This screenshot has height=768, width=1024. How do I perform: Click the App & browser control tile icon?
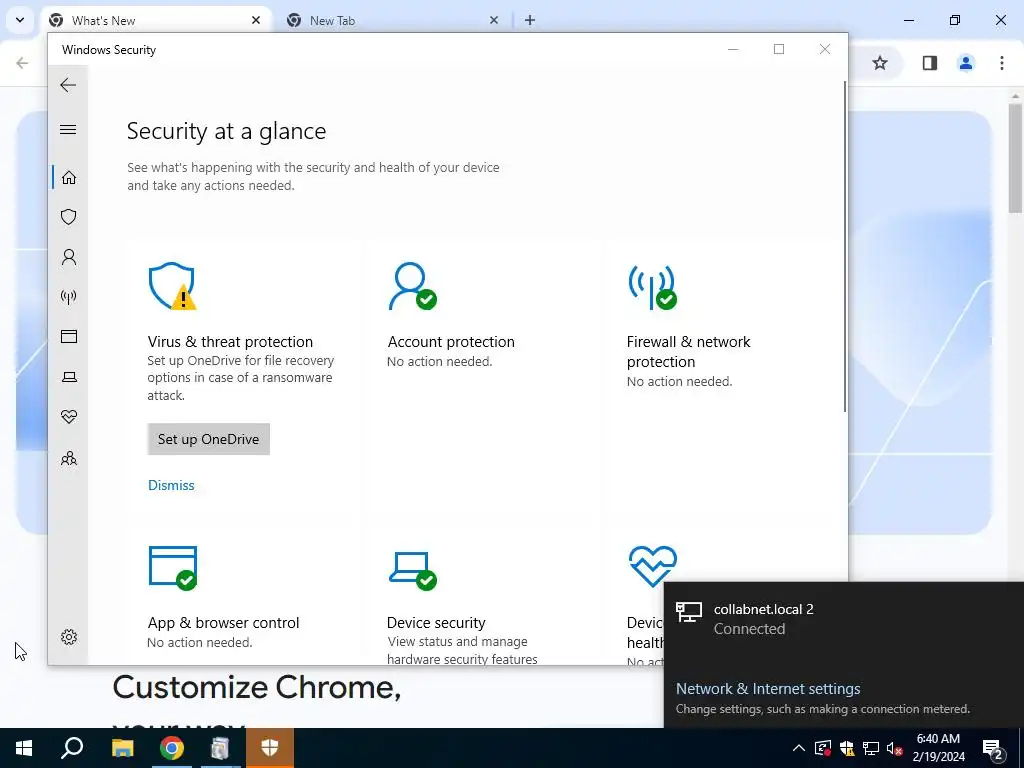pos(172,568)
